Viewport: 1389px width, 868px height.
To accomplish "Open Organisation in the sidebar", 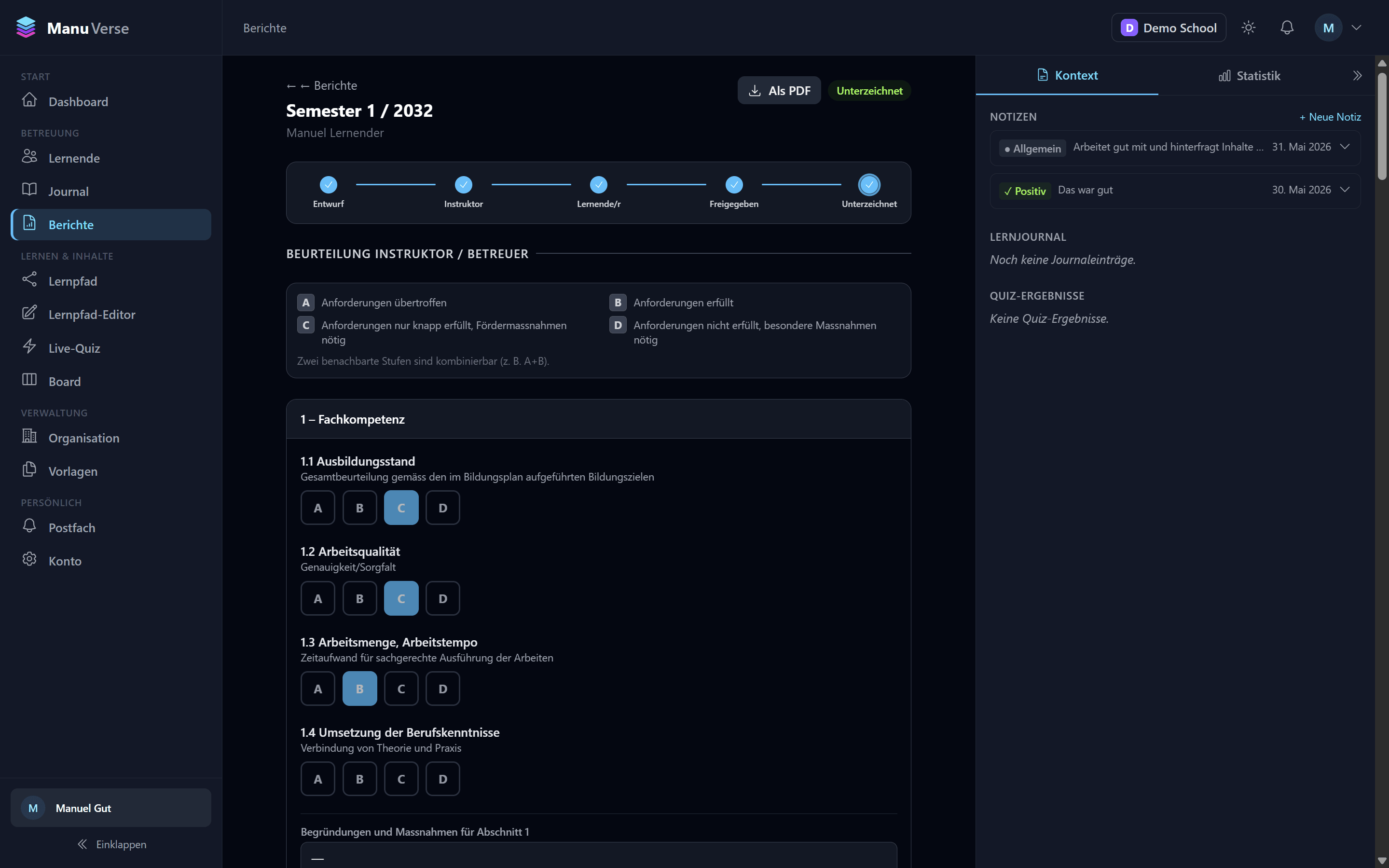I will pyautogui.click(x=111, y=438).
